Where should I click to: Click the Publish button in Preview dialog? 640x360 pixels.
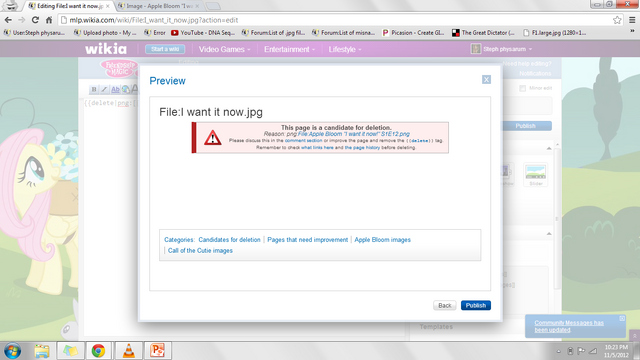tap(476, 305)
